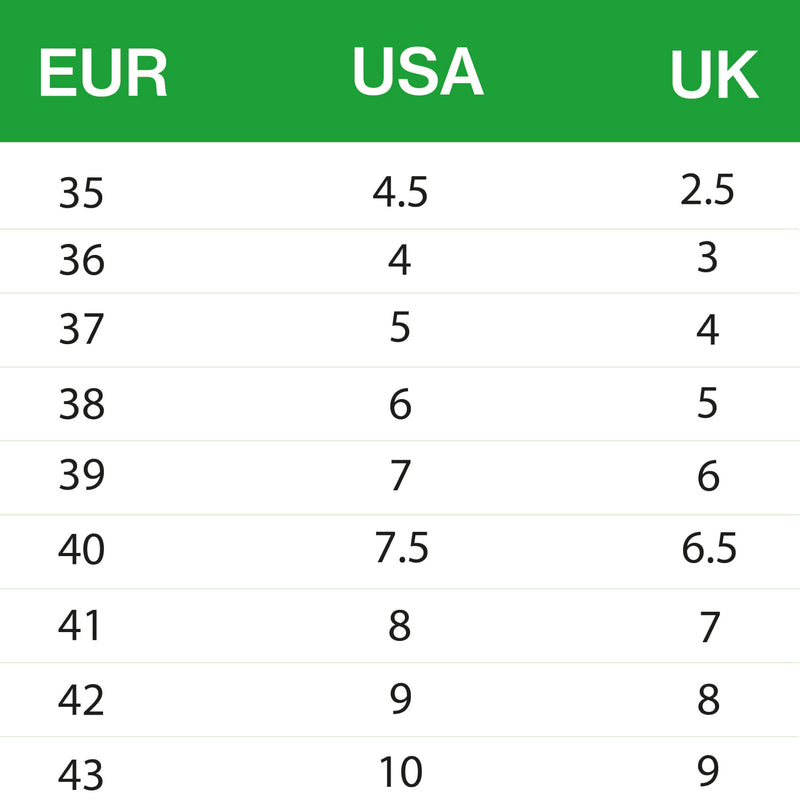Image resolution: width=800 pixels, height=800 pixels.
Task: Select EUR size 42 cell
Action: (81, 700)
